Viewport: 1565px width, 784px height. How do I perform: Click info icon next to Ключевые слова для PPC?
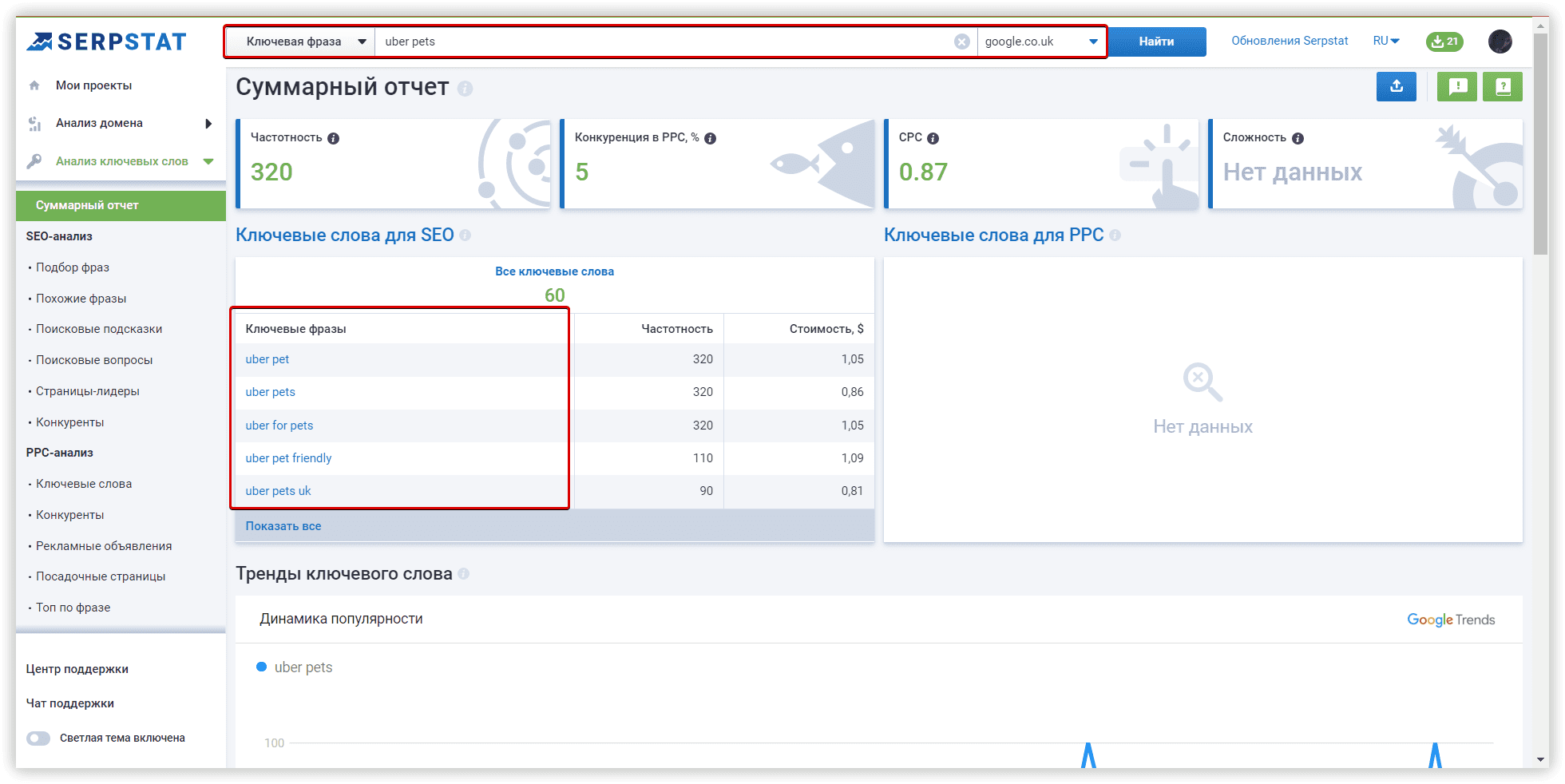(1115, 236)
